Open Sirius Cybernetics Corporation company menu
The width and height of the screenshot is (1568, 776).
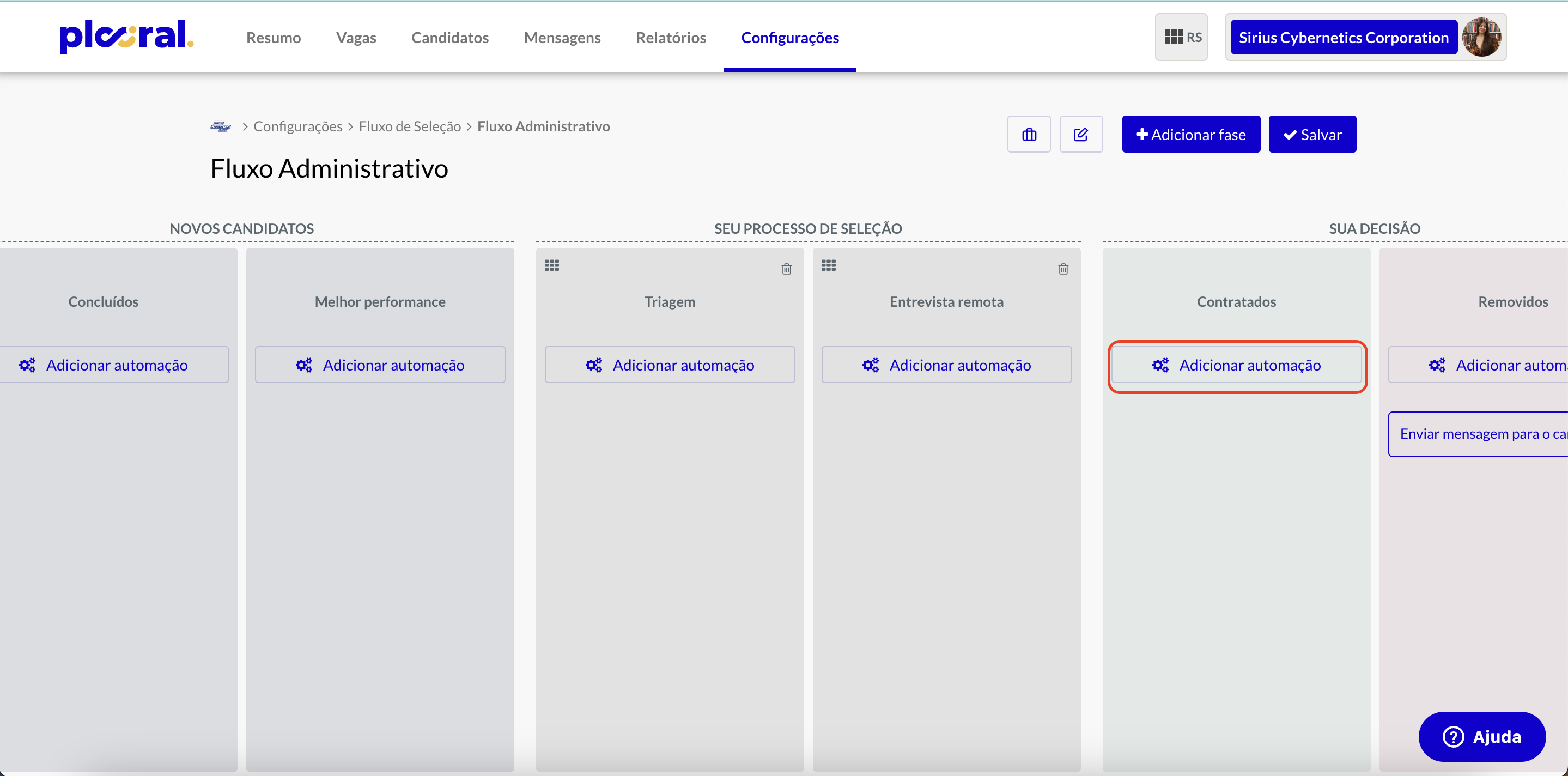[1344, 37]
